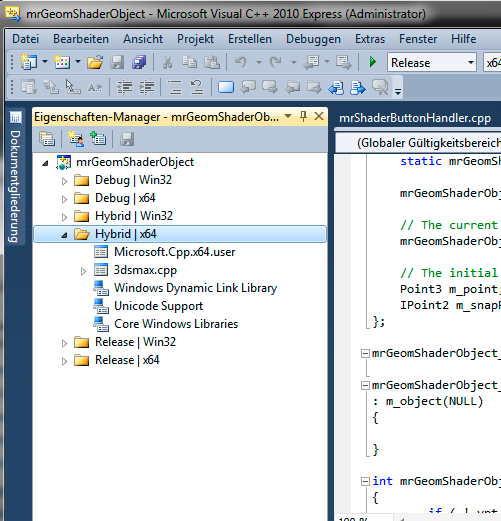Viewport: 501px width, 521px height.
Task: Click the Add New Item toolbar icon
Action: click(62, 62)
